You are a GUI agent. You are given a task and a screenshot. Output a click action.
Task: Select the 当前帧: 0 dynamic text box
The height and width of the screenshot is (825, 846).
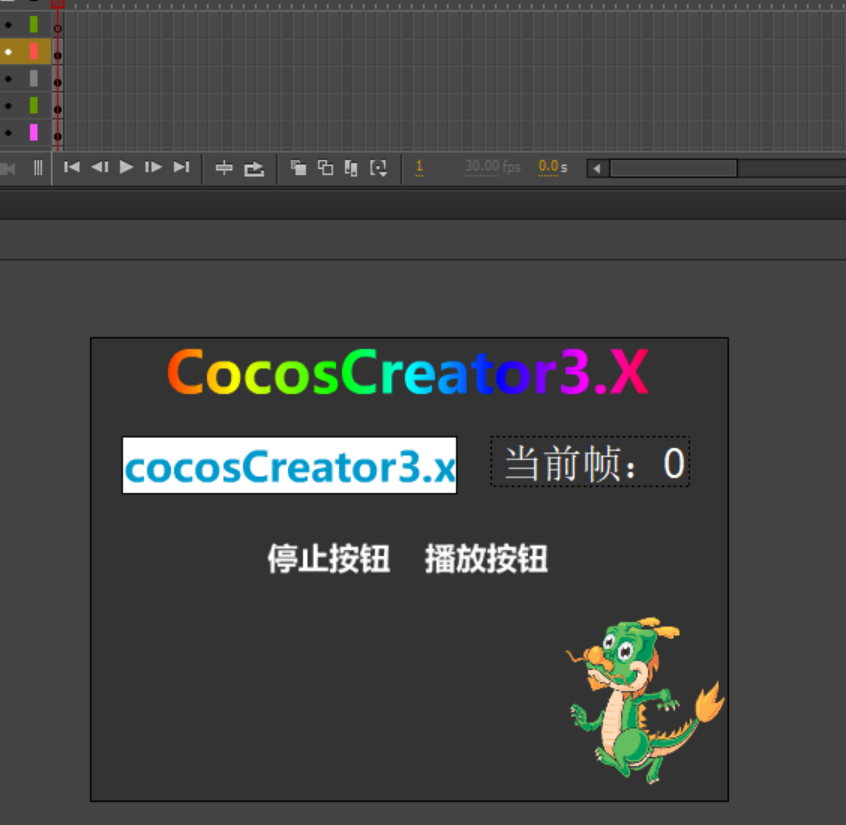tap(590, 462)
